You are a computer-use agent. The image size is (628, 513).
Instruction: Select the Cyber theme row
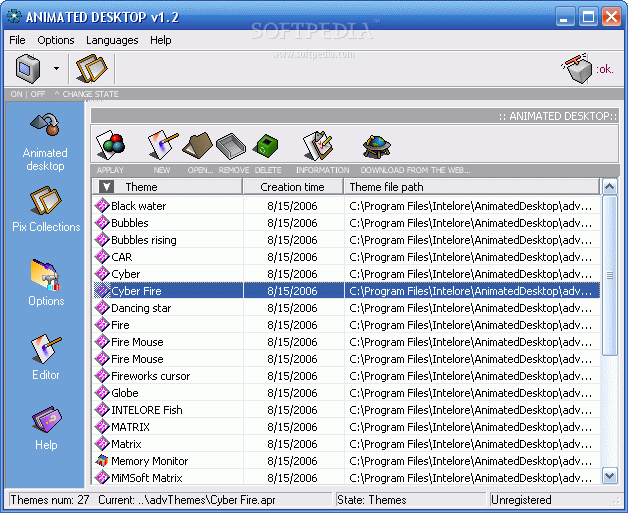346,274
